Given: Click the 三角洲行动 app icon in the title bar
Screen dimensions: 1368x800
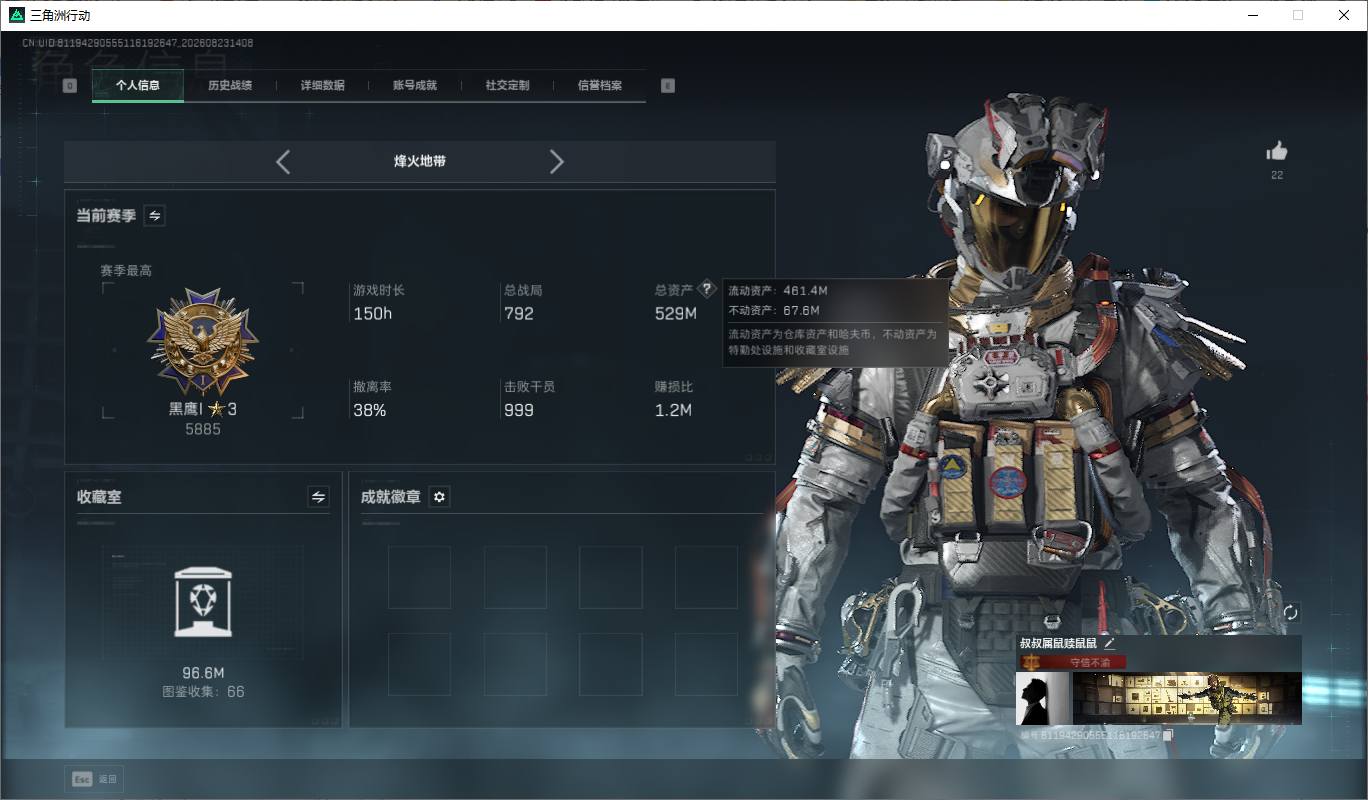Looking at the screenshot, I should tap(17, 15).
